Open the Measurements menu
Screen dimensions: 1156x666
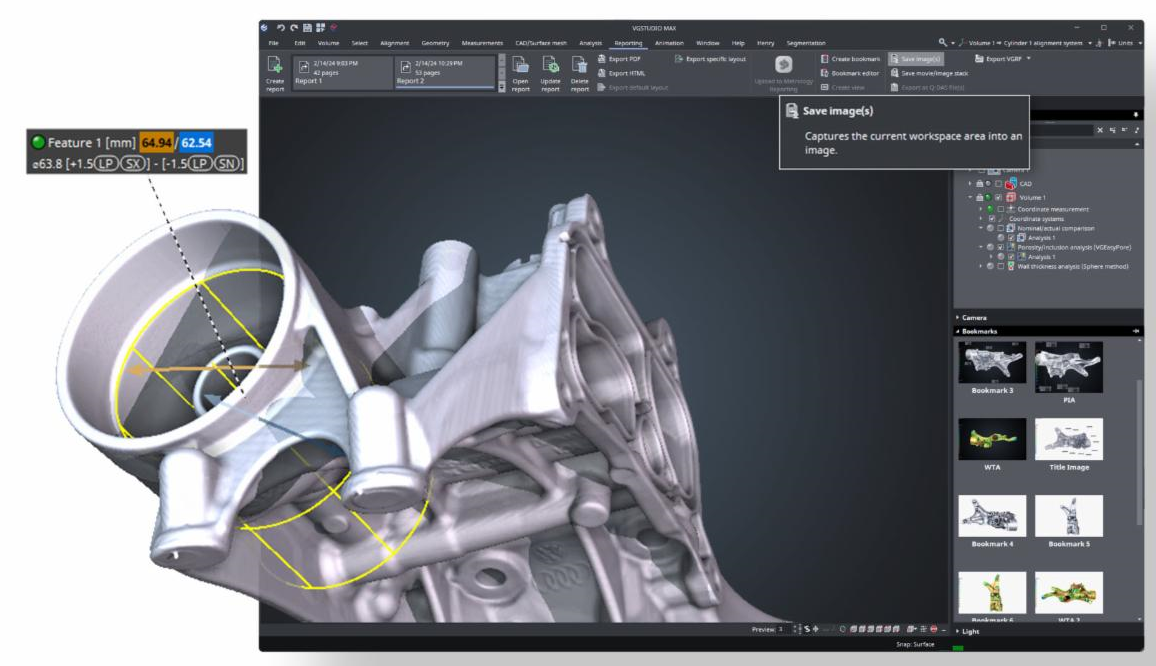point(483,43)
